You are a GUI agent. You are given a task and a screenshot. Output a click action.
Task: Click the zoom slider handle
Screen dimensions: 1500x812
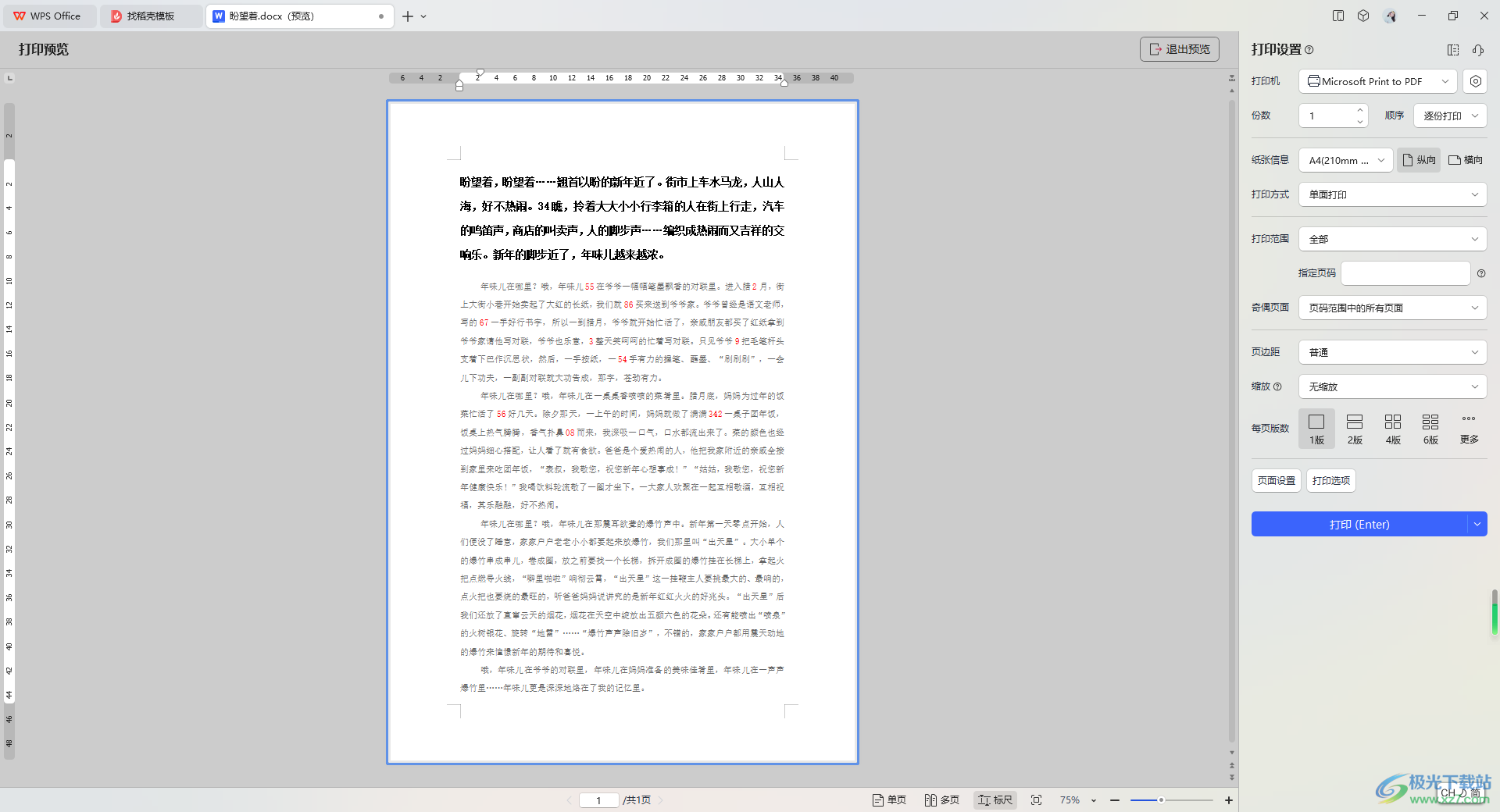coord(1161,800)
